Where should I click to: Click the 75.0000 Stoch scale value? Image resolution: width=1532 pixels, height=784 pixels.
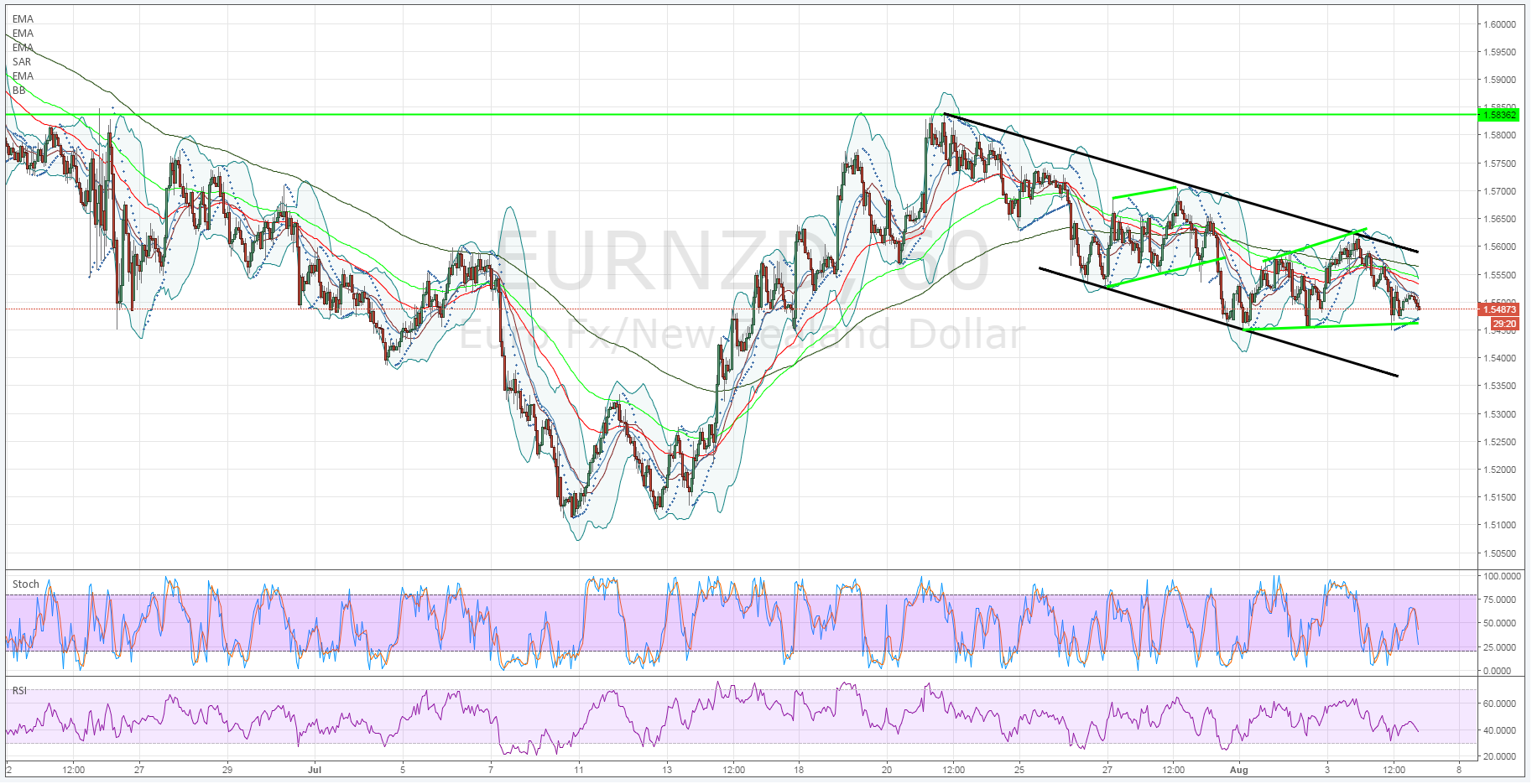1502,600
